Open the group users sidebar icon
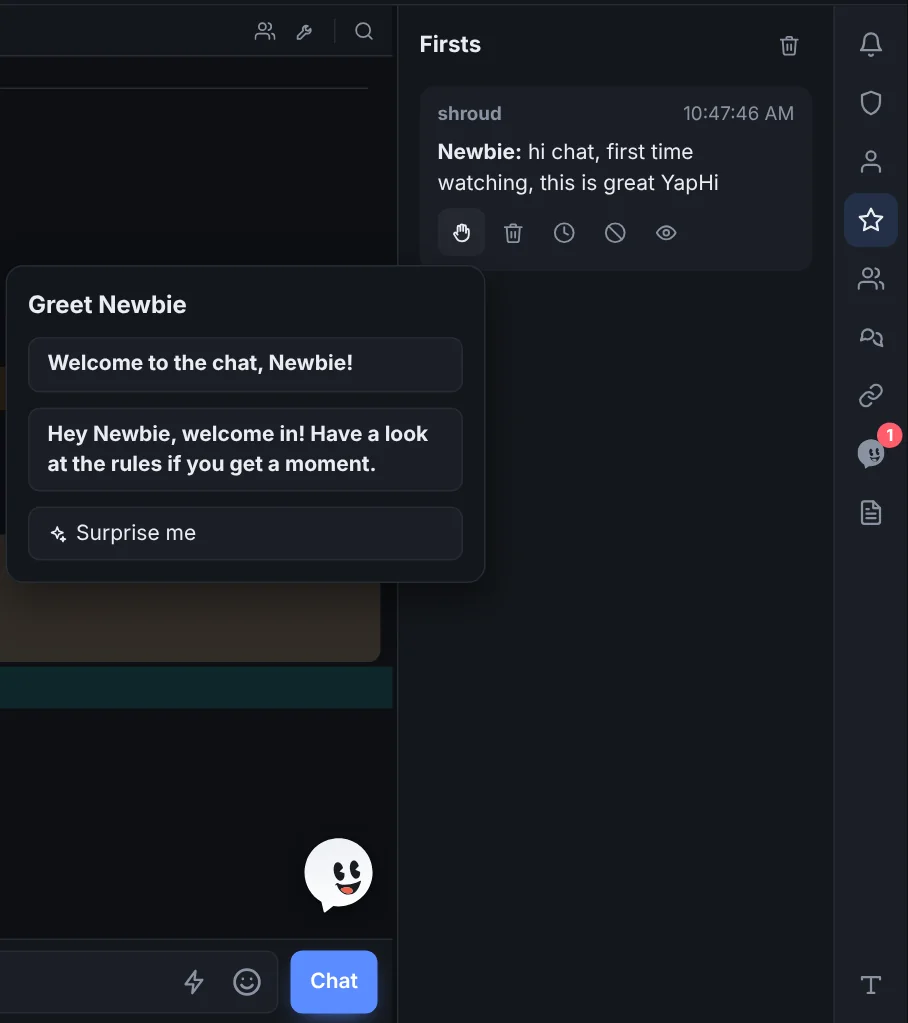The height and width of the screenshot is (1023, 908). 871,279
